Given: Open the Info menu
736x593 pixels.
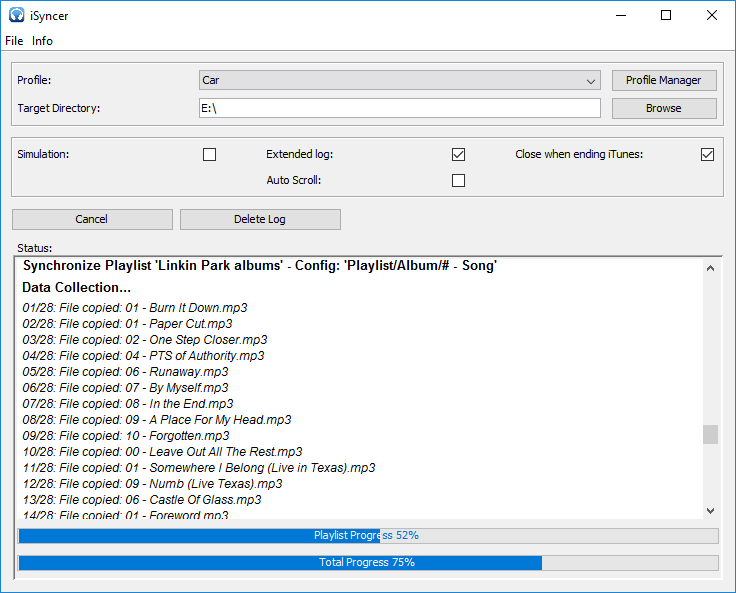Looking at the screenshot, I should 42,41.
